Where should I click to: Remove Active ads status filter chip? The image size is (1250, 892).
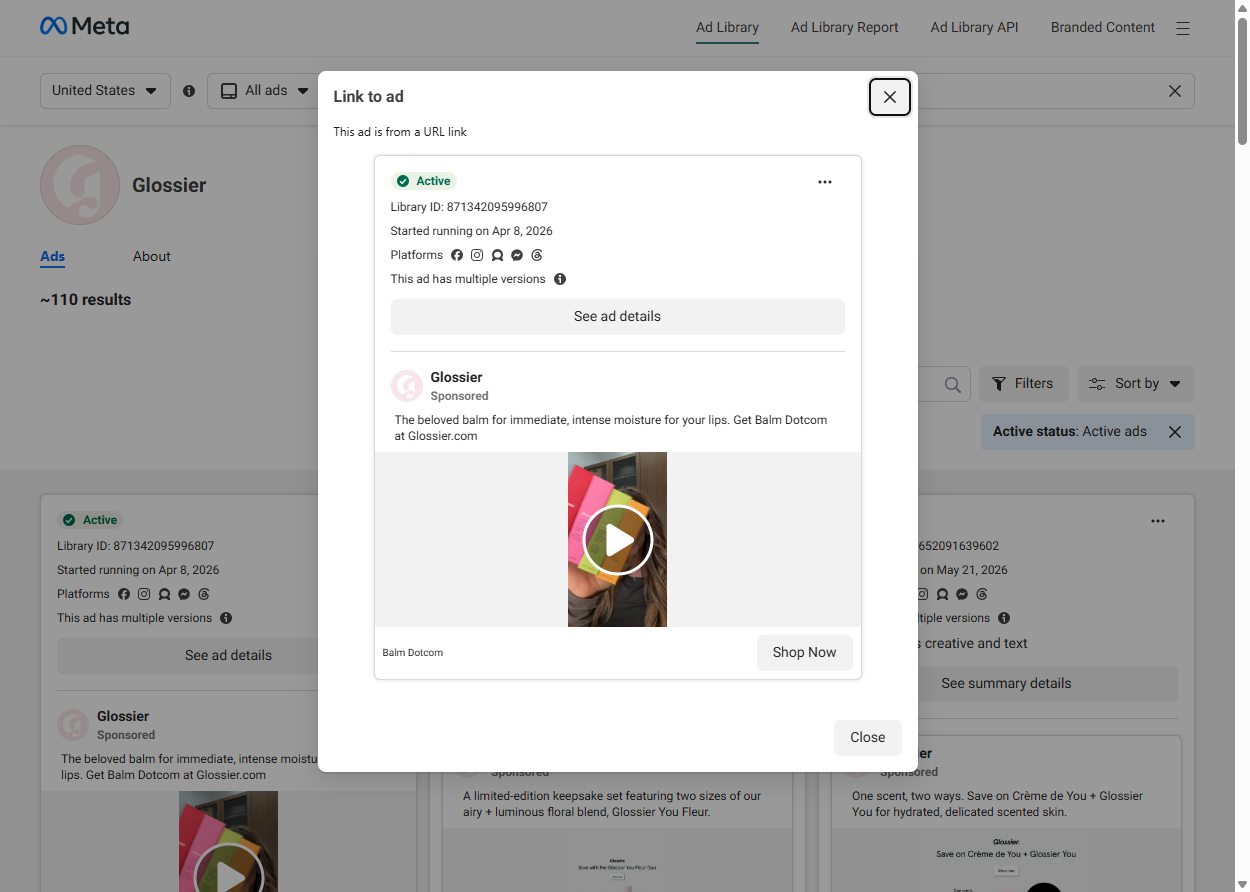(x=1175, y=432)
